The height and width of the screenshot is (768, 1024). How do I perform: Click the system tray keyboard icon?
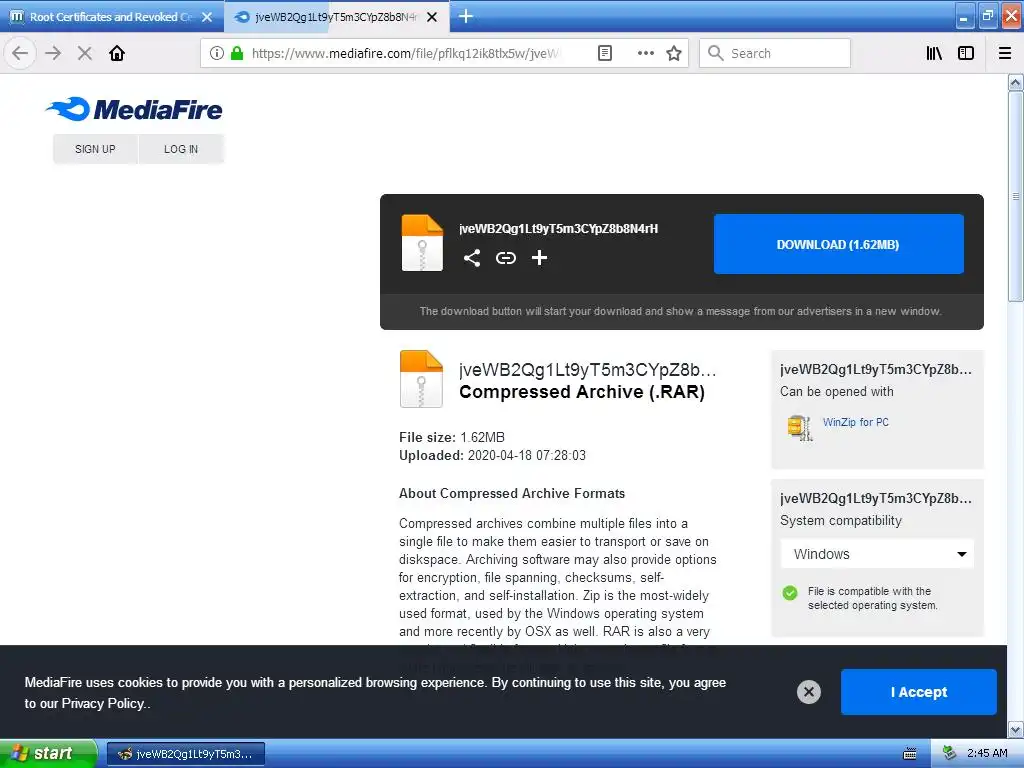910,754
